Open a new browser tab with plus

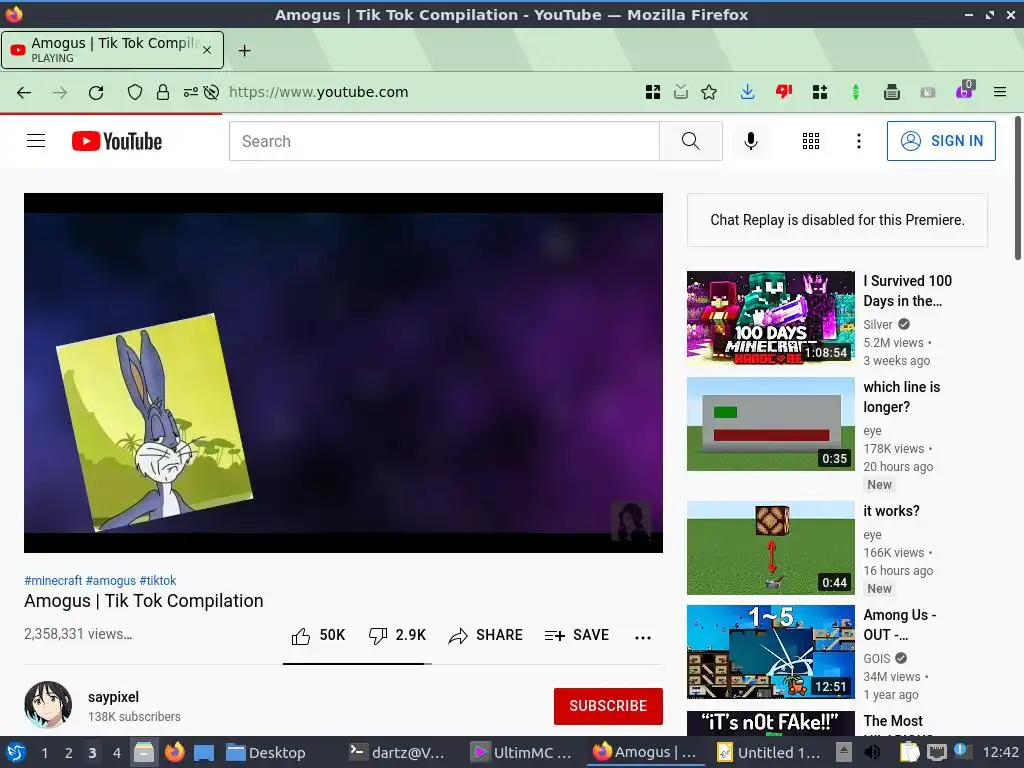244,50
